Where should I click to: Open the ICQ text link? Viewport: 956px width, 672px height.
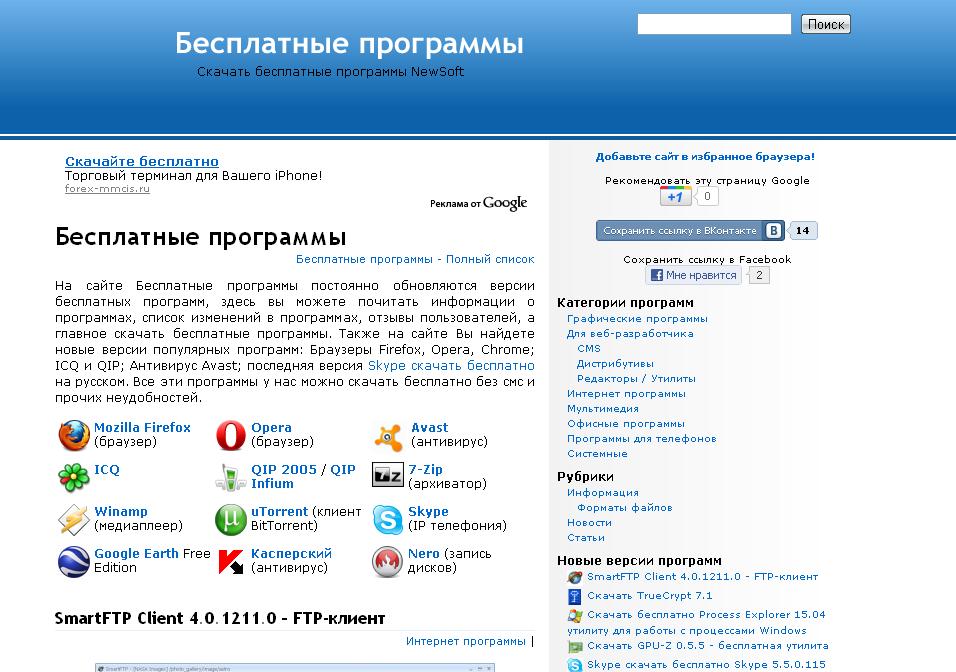click(x=107, y=470)
